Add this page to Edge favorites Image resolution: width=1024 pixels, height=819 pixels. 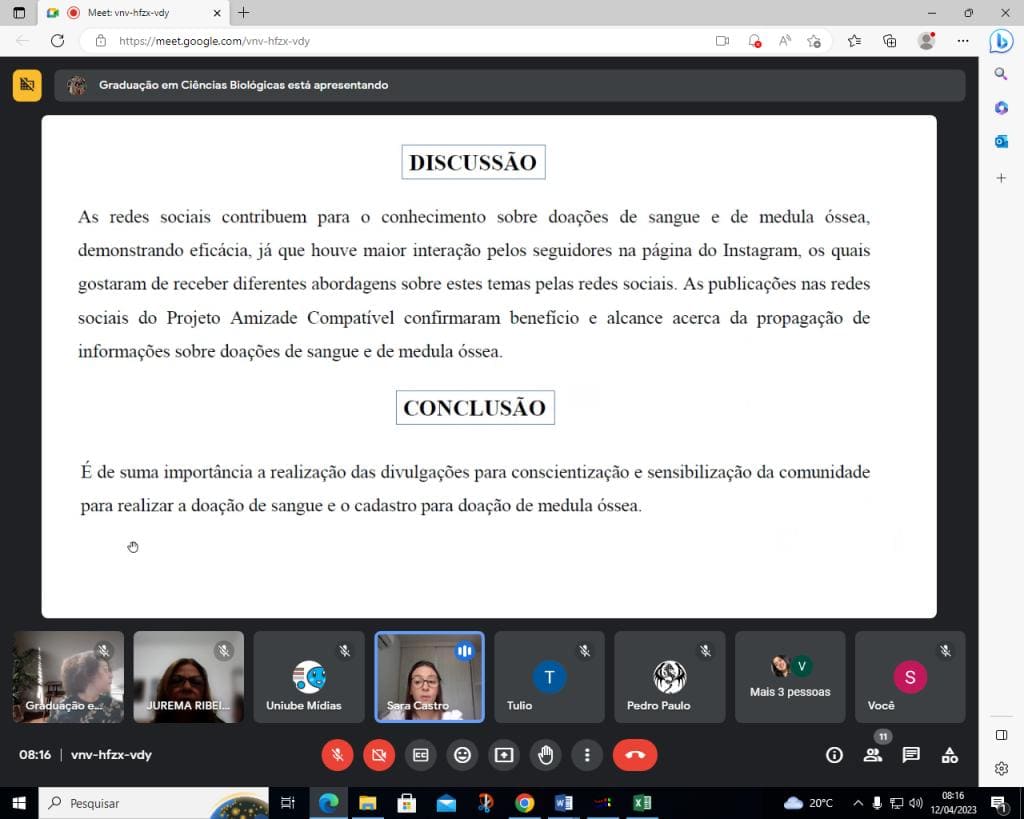pyautogui.click(x=814, y=40)
